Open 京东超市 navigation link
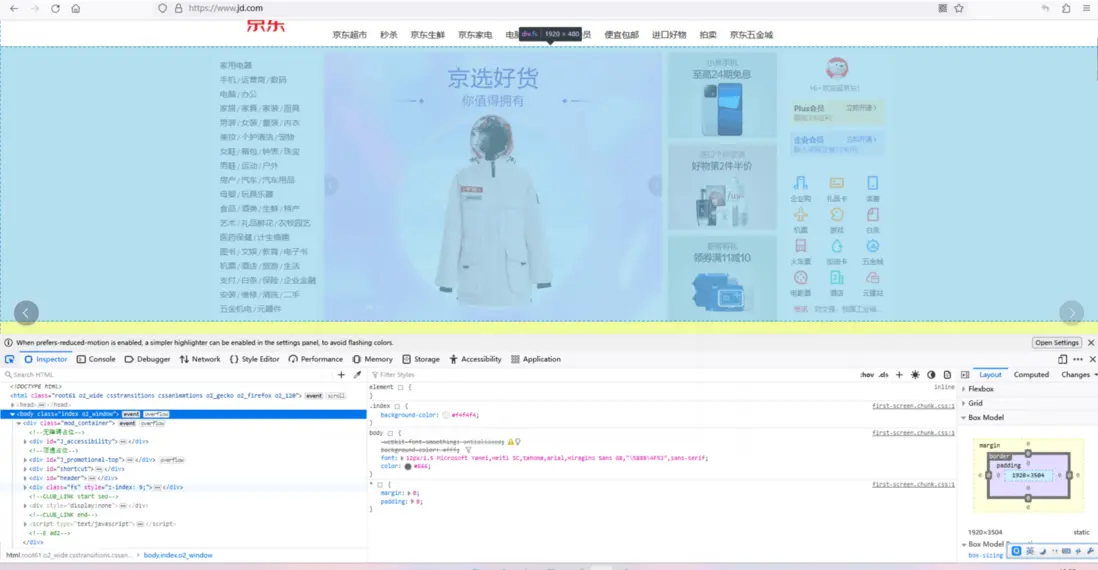 click(349, 34)
